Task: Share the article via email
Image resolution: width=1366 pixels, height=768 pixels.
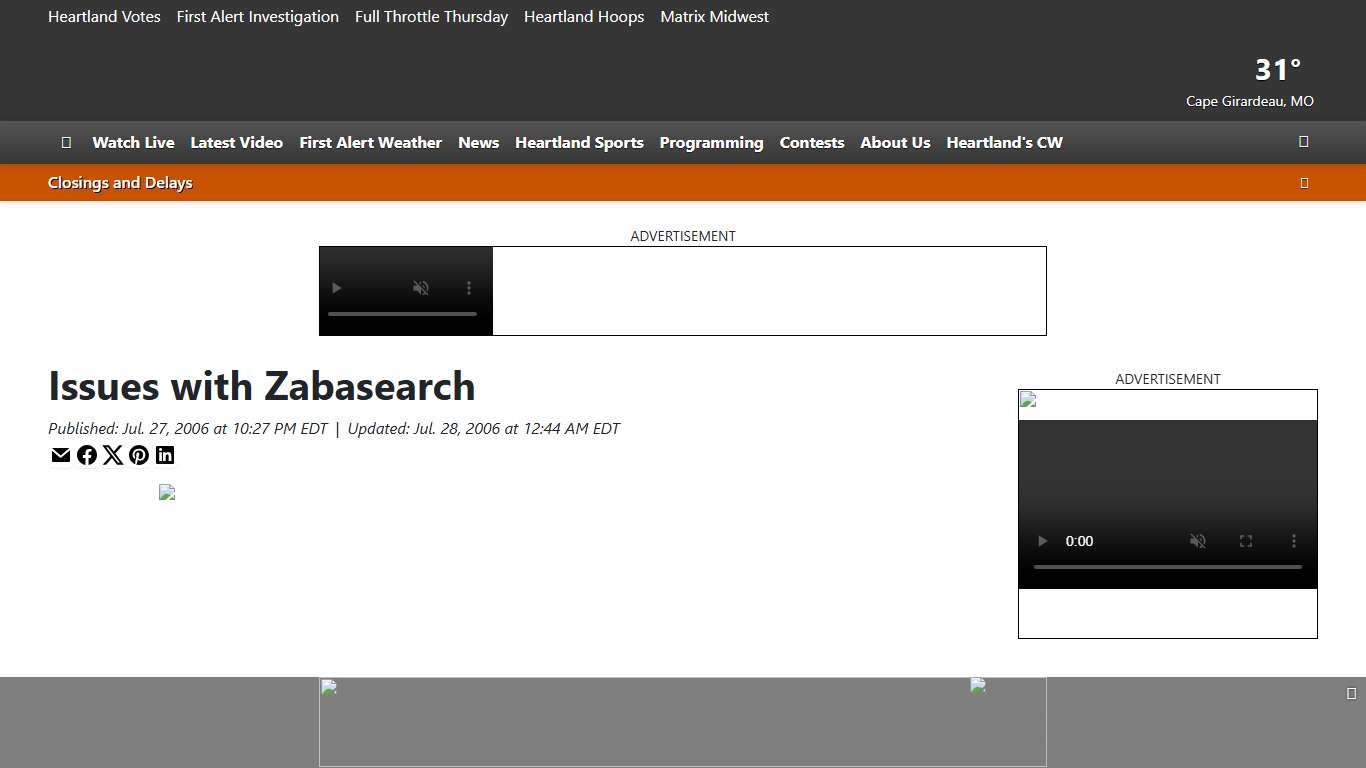Action: (x=60, y=455)
